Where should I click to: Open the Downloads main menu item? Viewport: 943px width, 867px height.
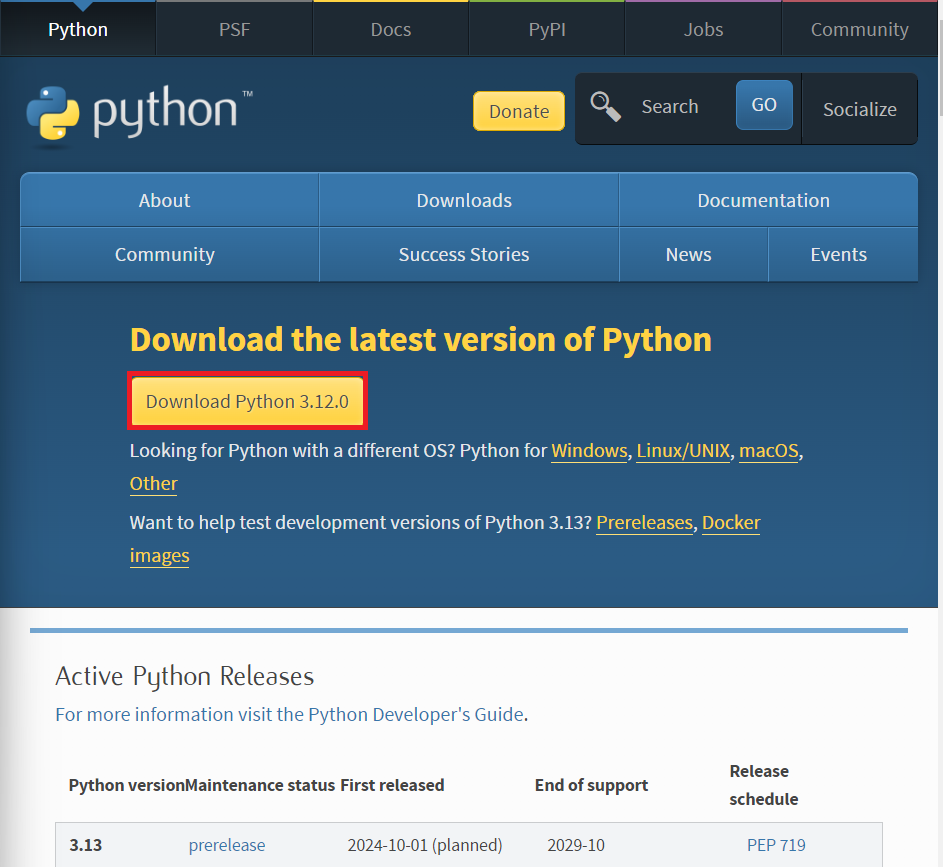click(x=469, y=200)
